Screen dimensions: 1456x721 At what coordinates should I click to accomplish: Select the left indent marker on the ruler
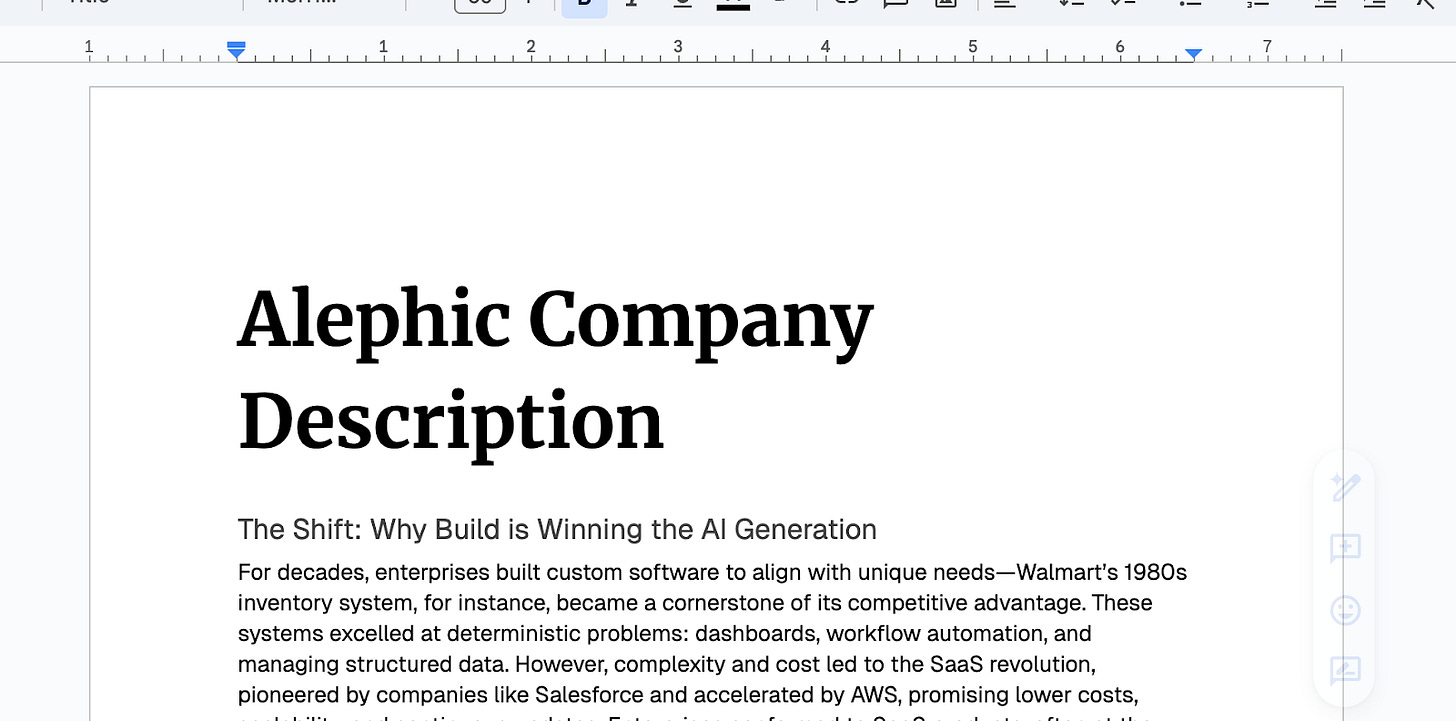[x=236, y=50]
